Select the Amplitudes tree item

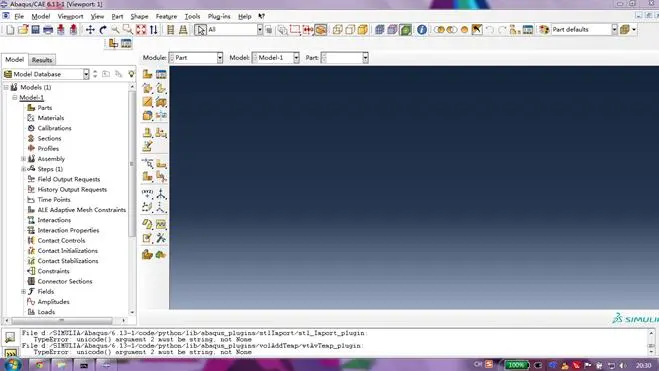(x=53, y=302)
